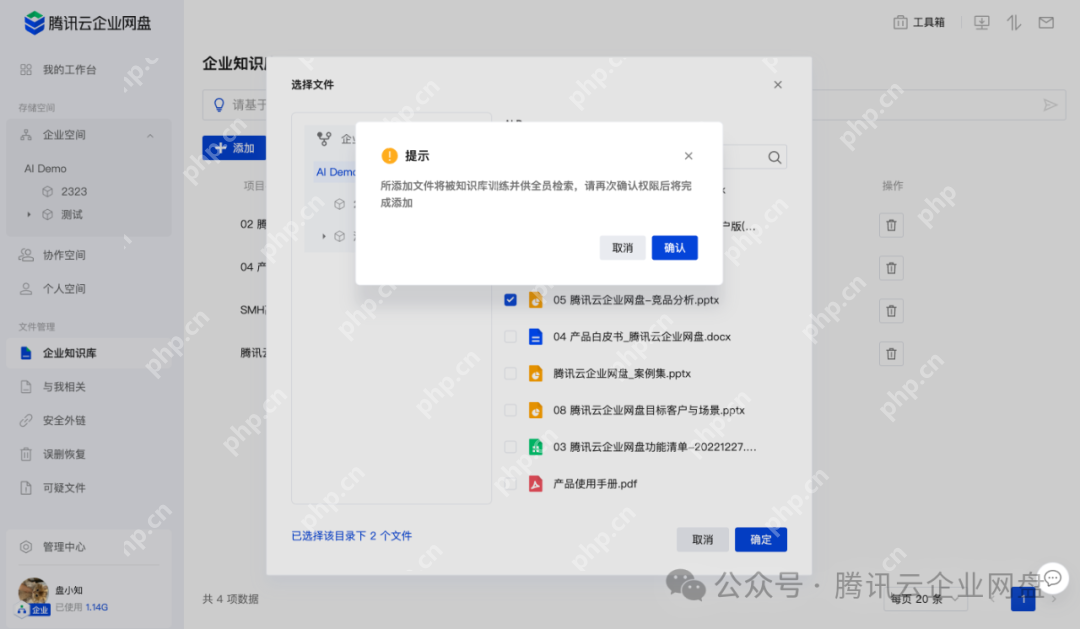Click 取消 in the file selection dialog
Screen dimensions: 1080x629
click(x=702, y=539)
